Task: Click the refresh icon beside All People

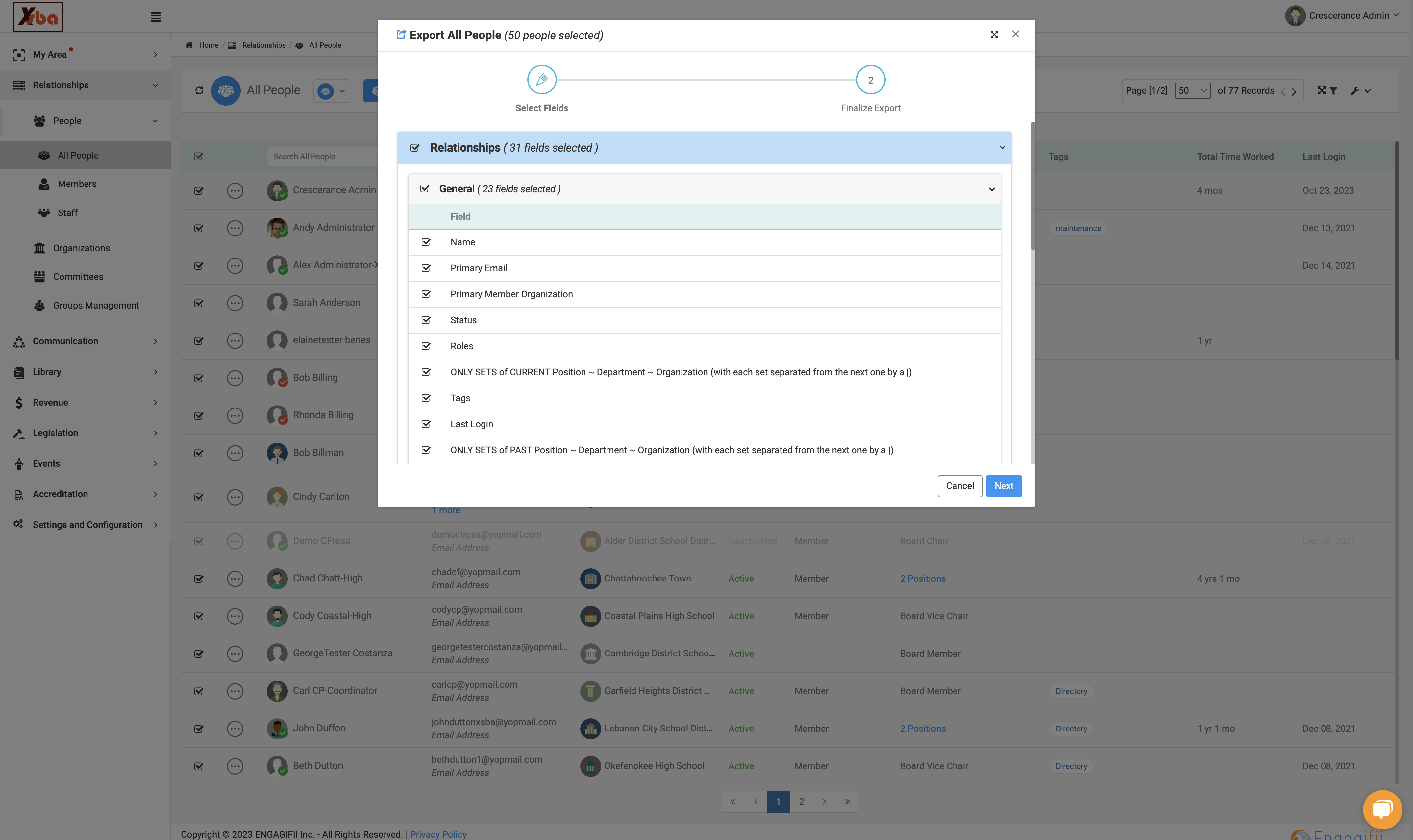Action: point(199,90)
